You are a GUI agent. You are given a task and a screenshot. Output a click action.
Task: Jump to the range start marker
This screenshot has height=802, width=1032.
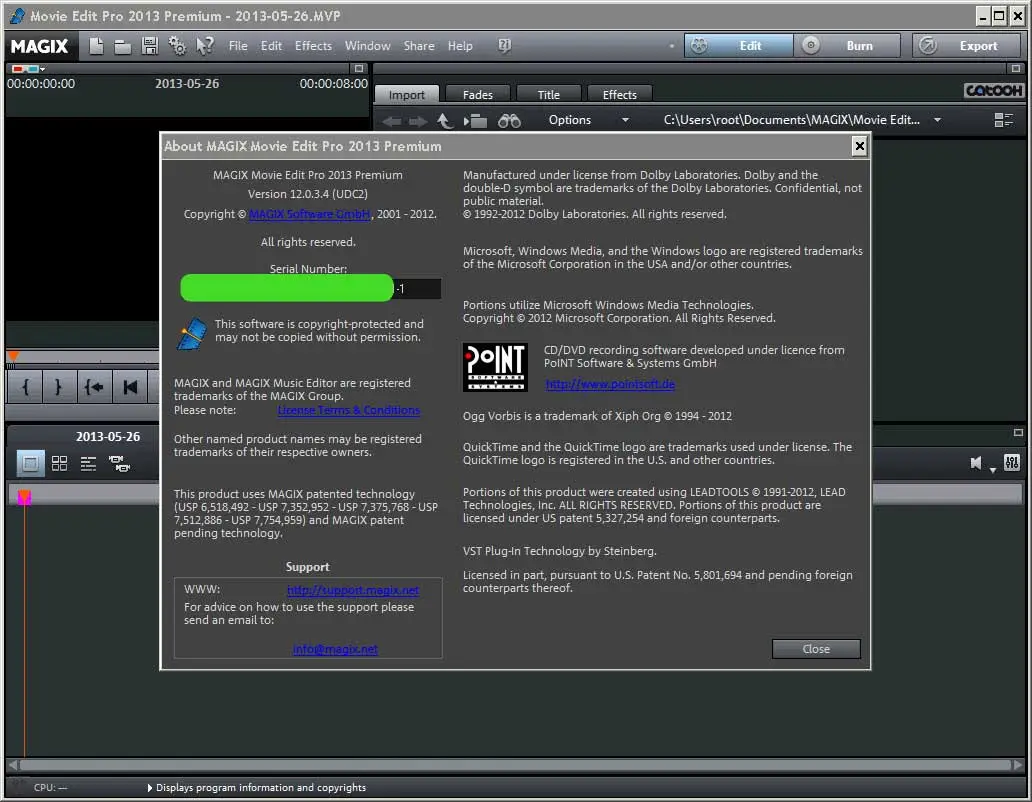(x=94, y=387)
